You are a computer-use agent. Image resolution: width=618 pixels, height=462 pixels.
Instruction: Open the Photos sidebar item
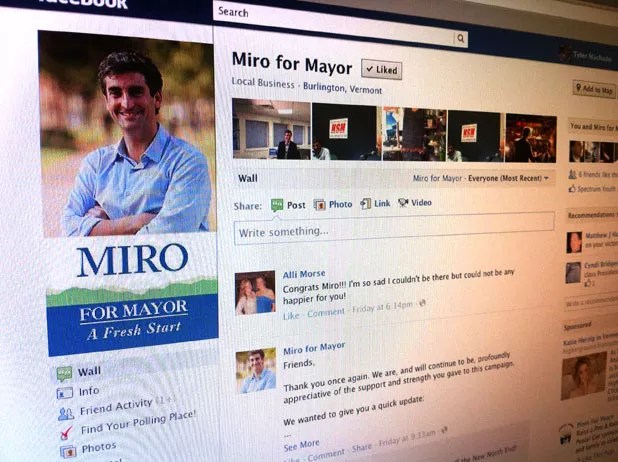click(x=99, y=448)
